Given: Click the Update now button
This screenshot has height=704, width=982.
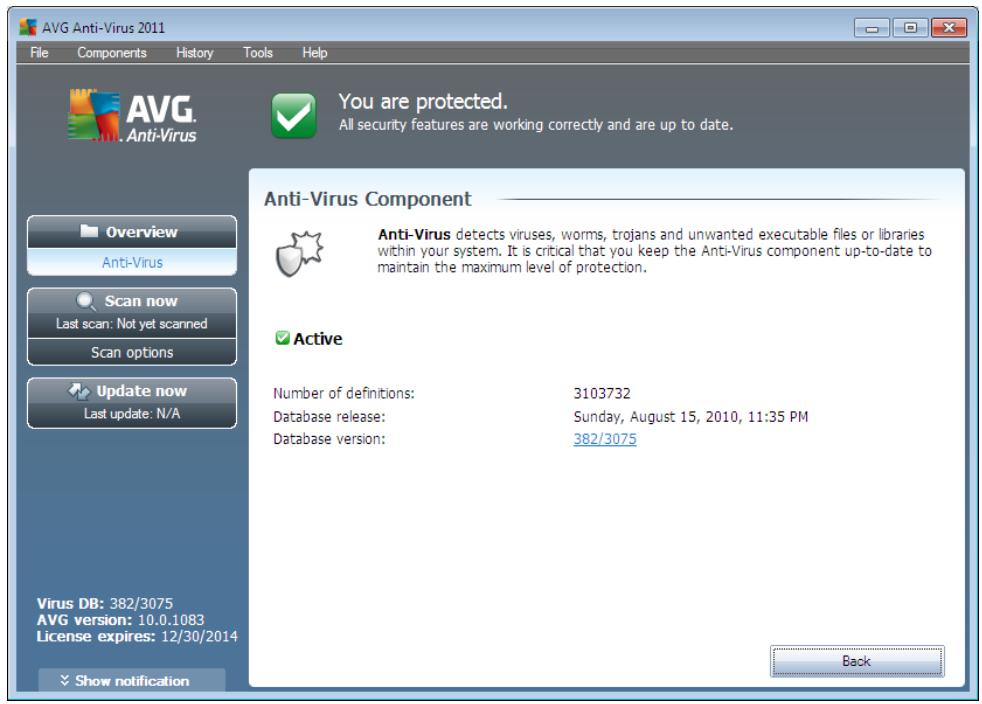Looking at the screenshot, I should (132, 403).
